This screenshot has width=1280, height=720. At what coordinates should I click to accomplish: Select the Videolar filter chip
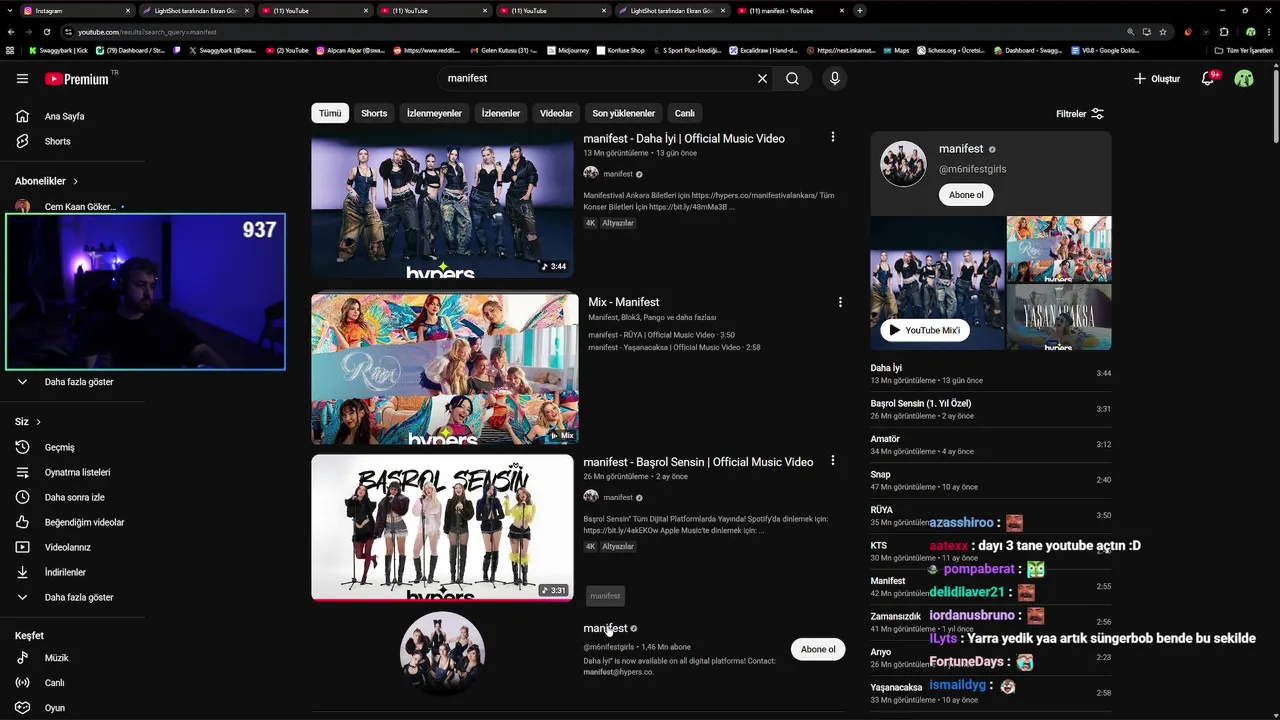click(556, 113)
